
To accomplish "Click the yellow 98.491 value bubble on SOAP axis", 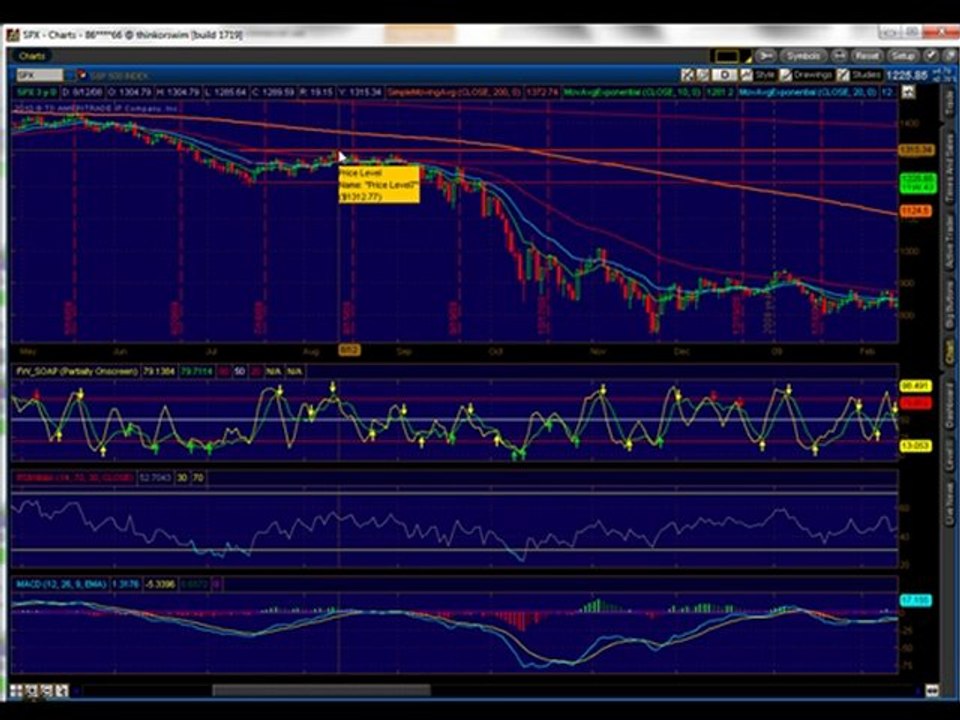I will pyautogui.click(x=915, y=386).
